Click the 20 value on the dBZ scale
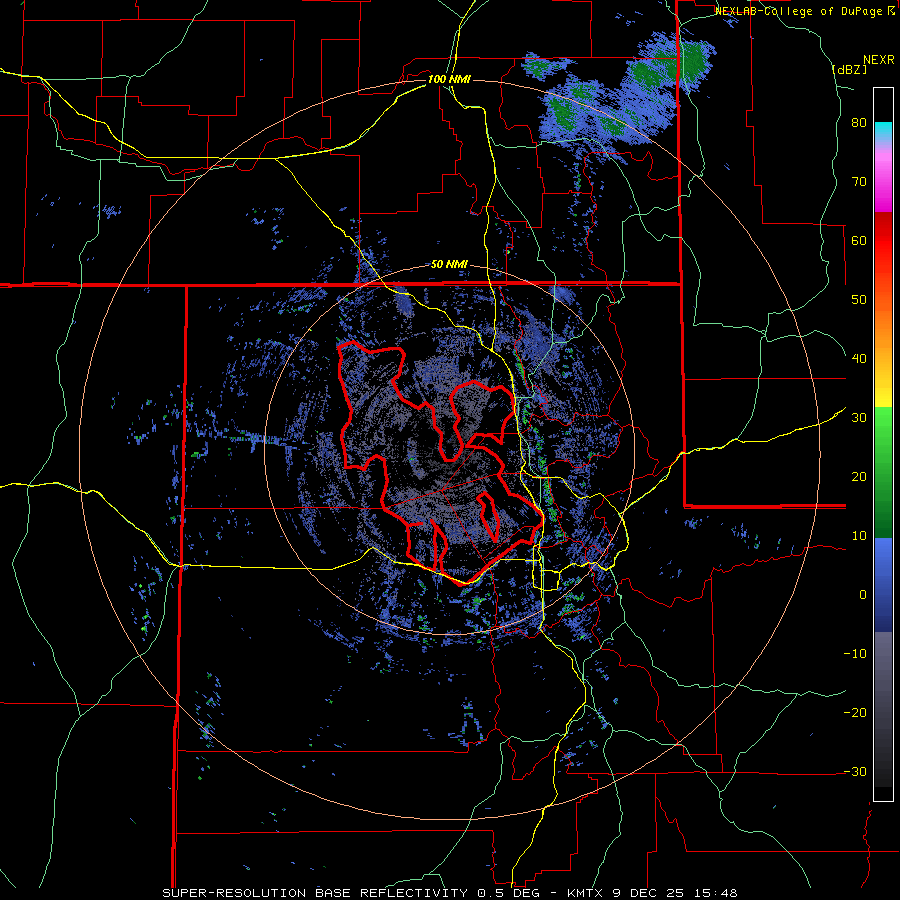The height and width of the screenshot is (900, 900). click(x=859, y=476)
